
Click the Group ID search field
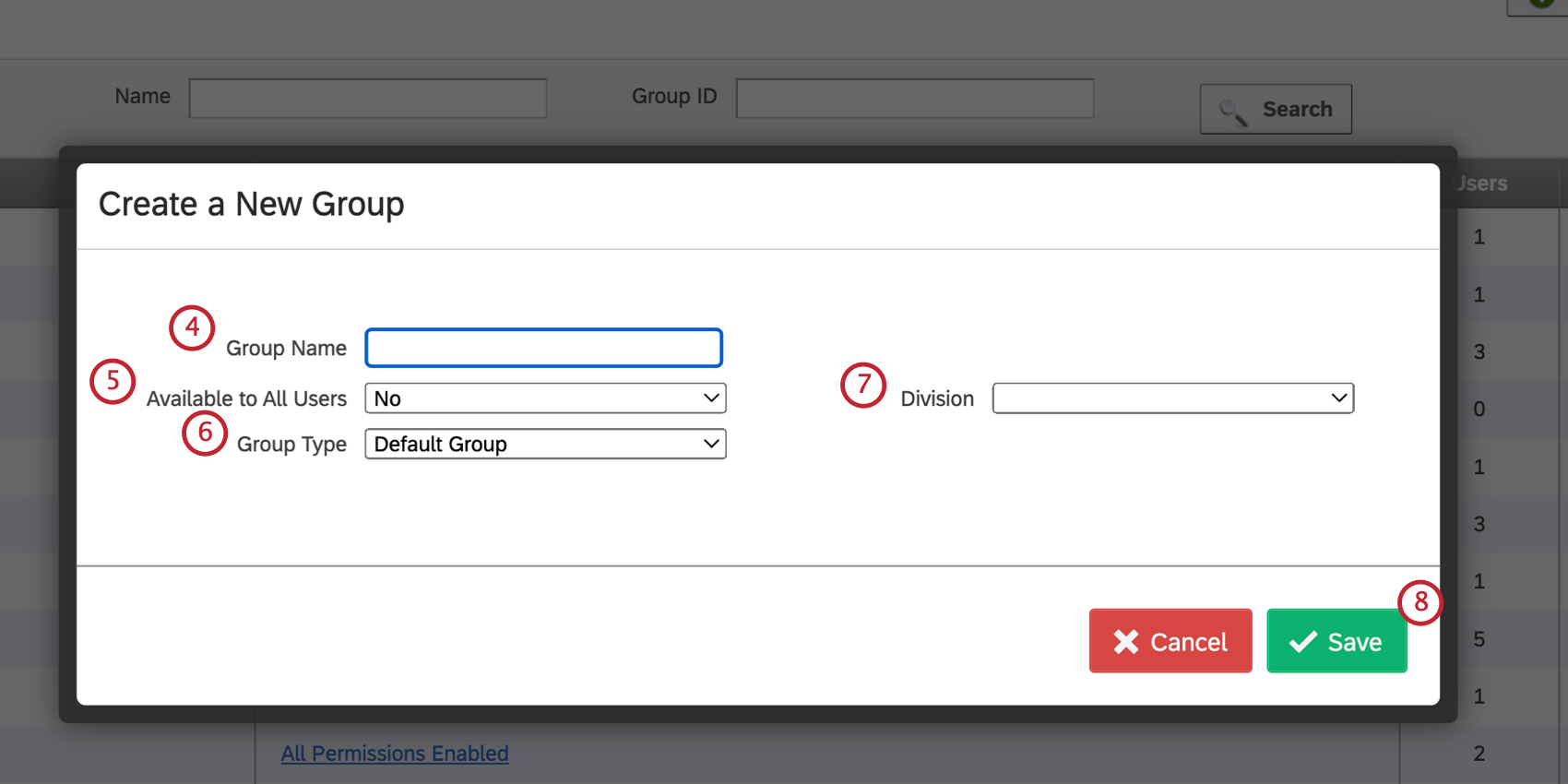pos(914,98)
